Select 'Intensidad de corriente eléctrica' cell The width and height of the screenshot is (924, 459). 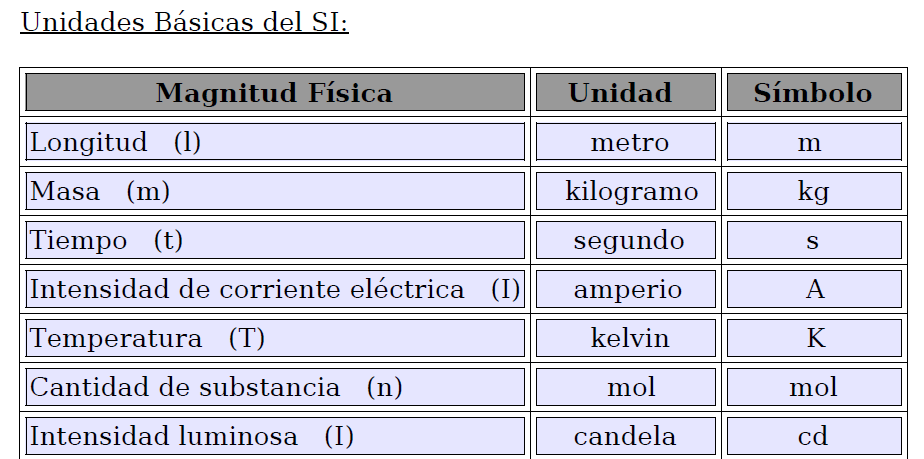click(x=274, y=289)
